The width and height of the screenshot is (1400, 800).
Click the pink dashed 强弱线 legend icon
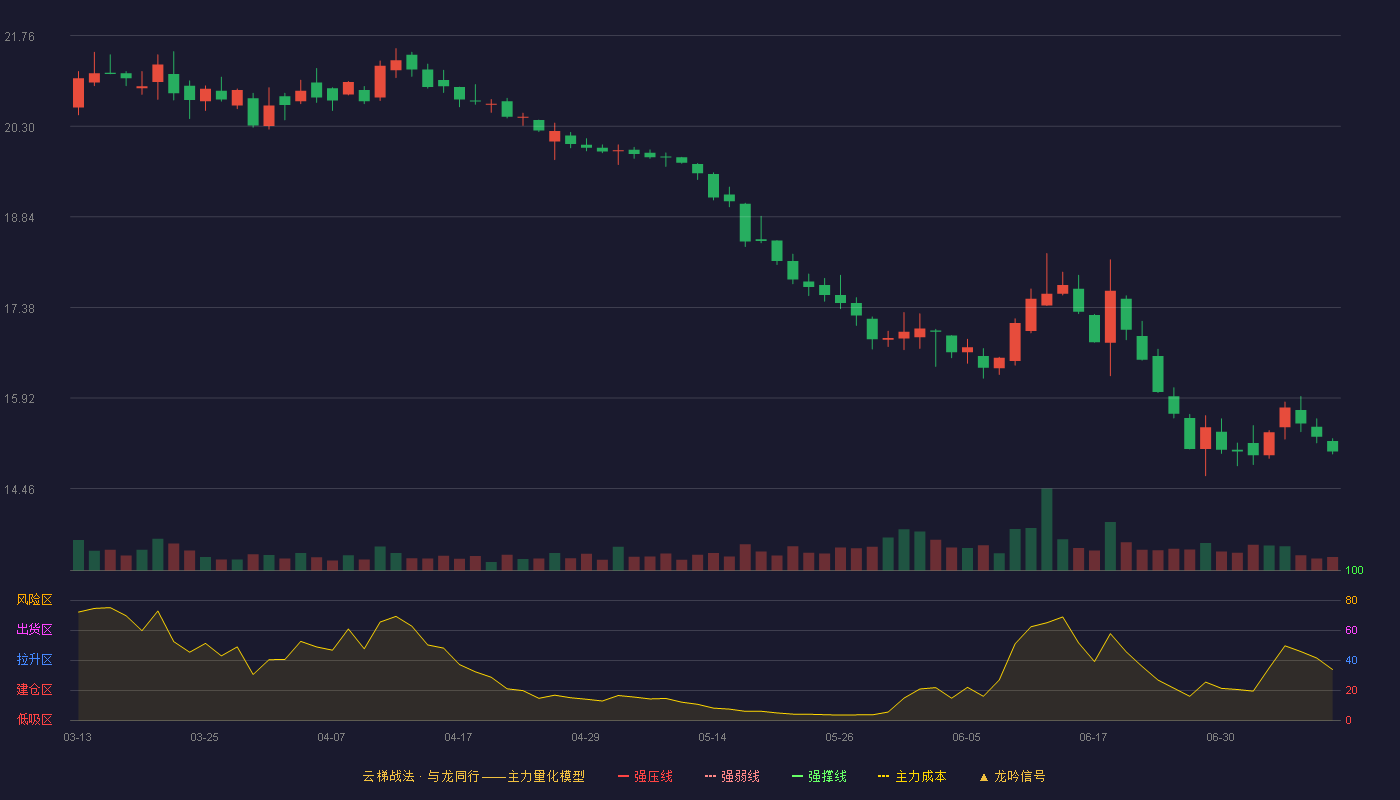click(x=710, y=776)
